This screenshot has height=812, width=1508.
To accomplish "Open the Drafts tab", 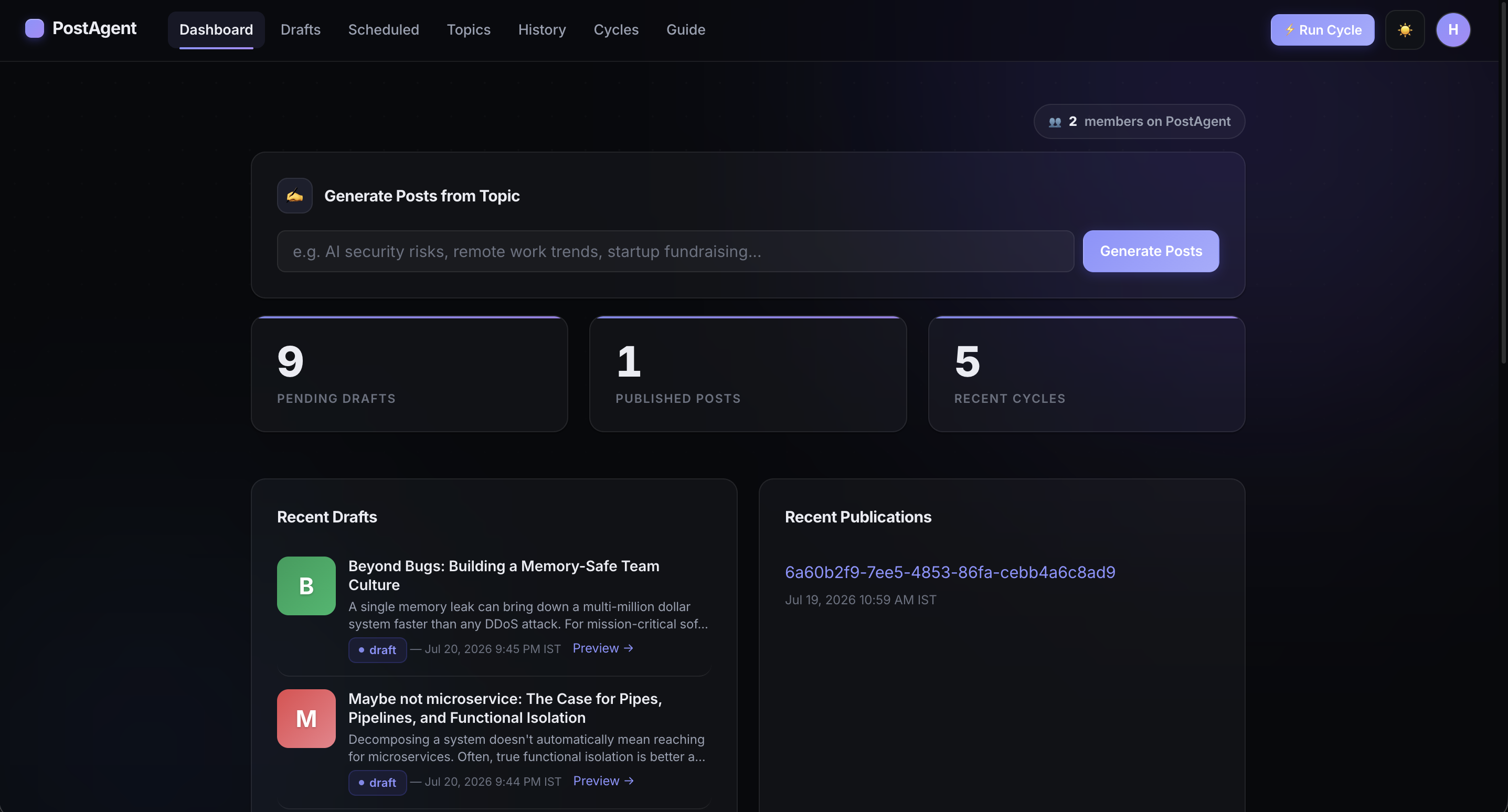I will click(300, 30).
